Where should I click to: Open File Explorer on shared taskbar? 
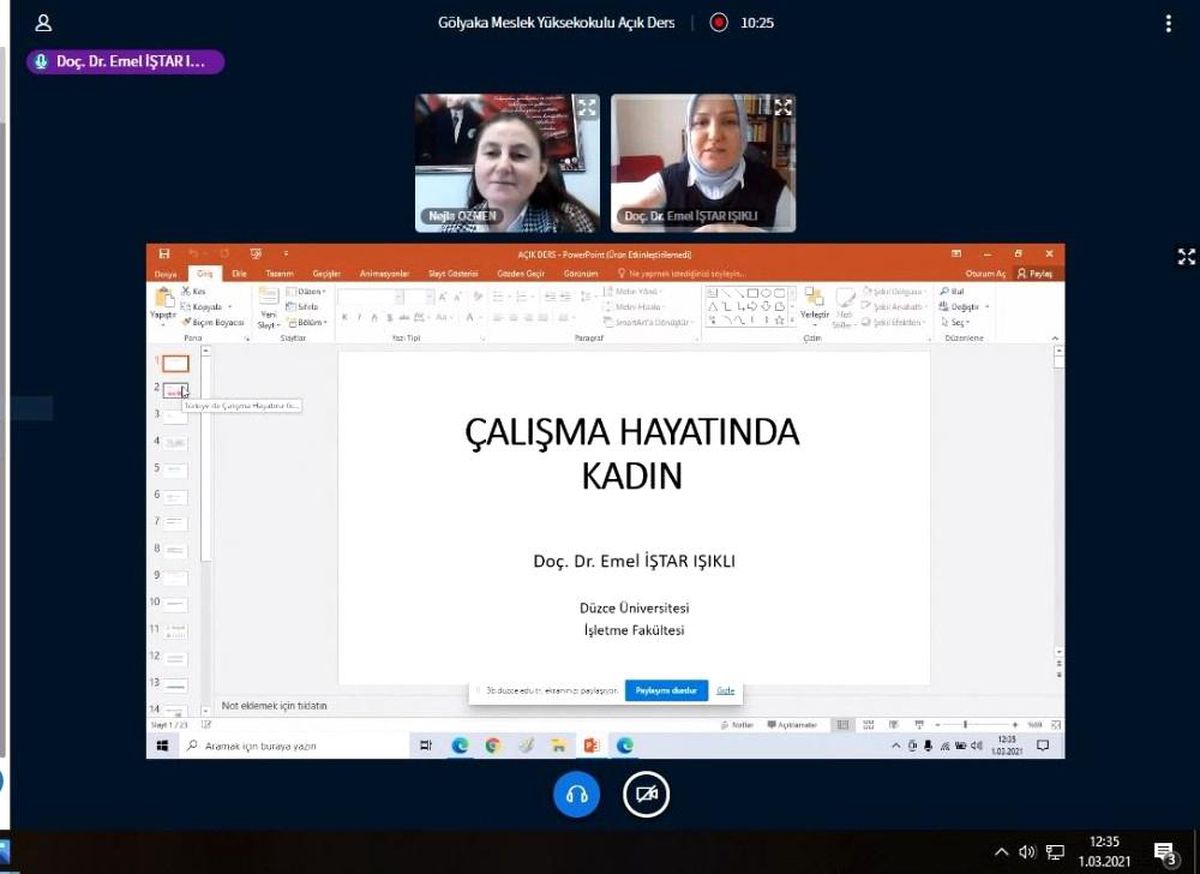pos(558,745)
